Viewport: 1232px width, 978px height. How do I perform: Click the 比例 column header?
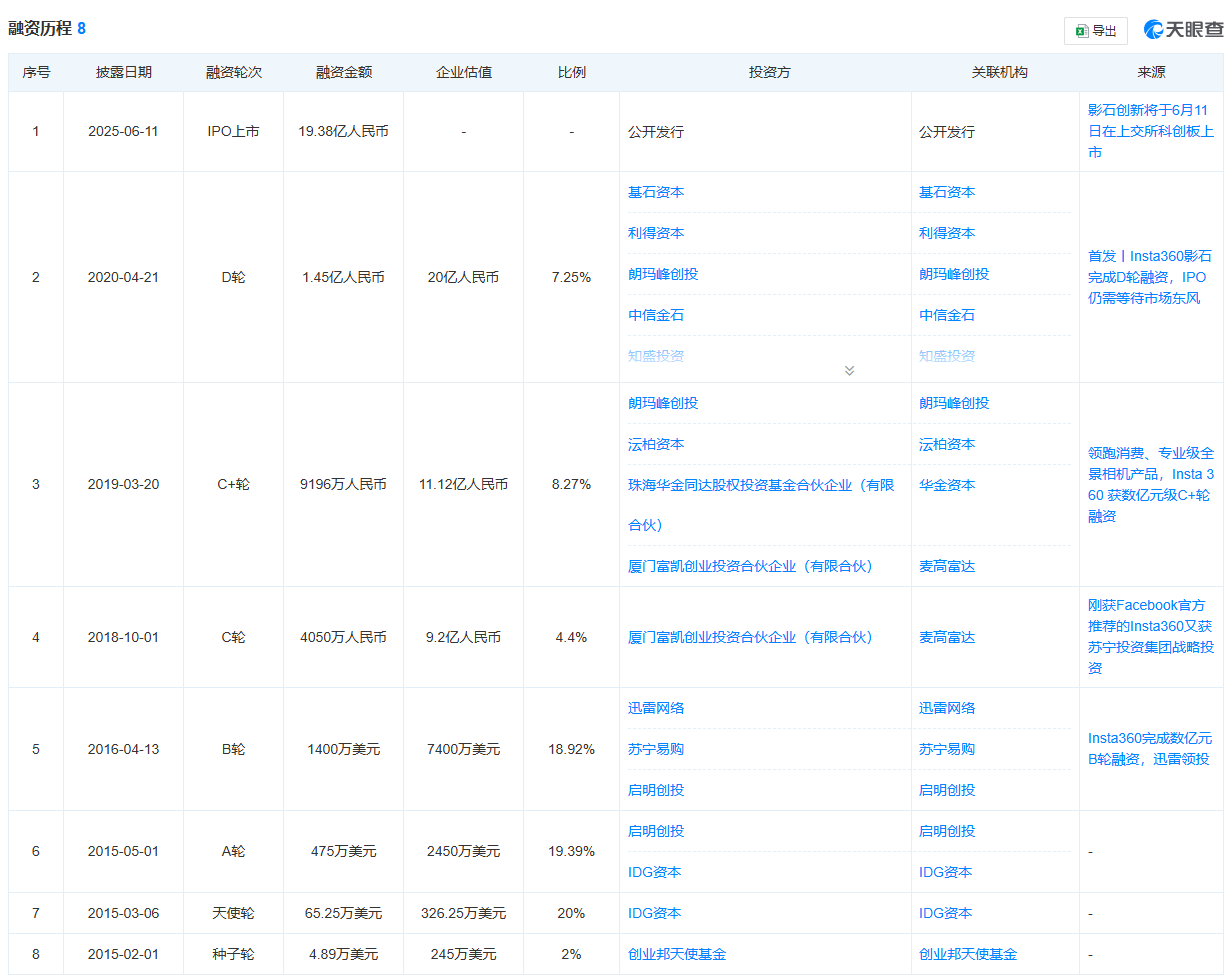pyautogui.click(x=572, y=72)
